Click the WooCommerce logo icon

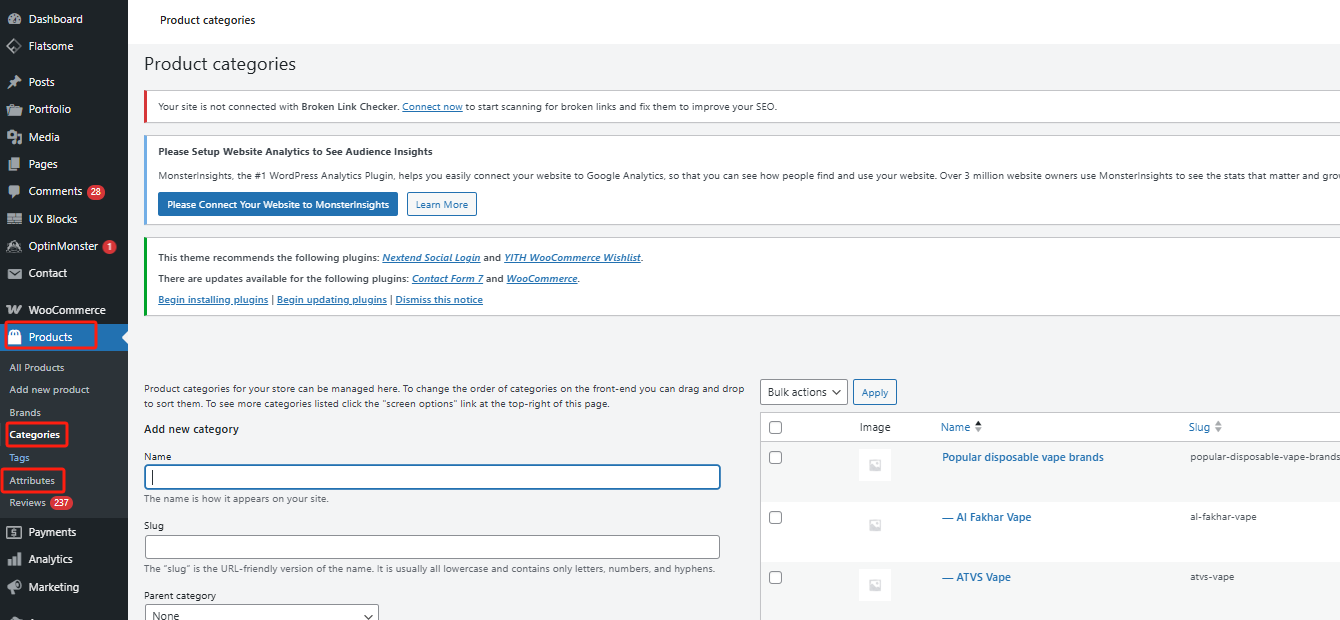coord(14,310)
